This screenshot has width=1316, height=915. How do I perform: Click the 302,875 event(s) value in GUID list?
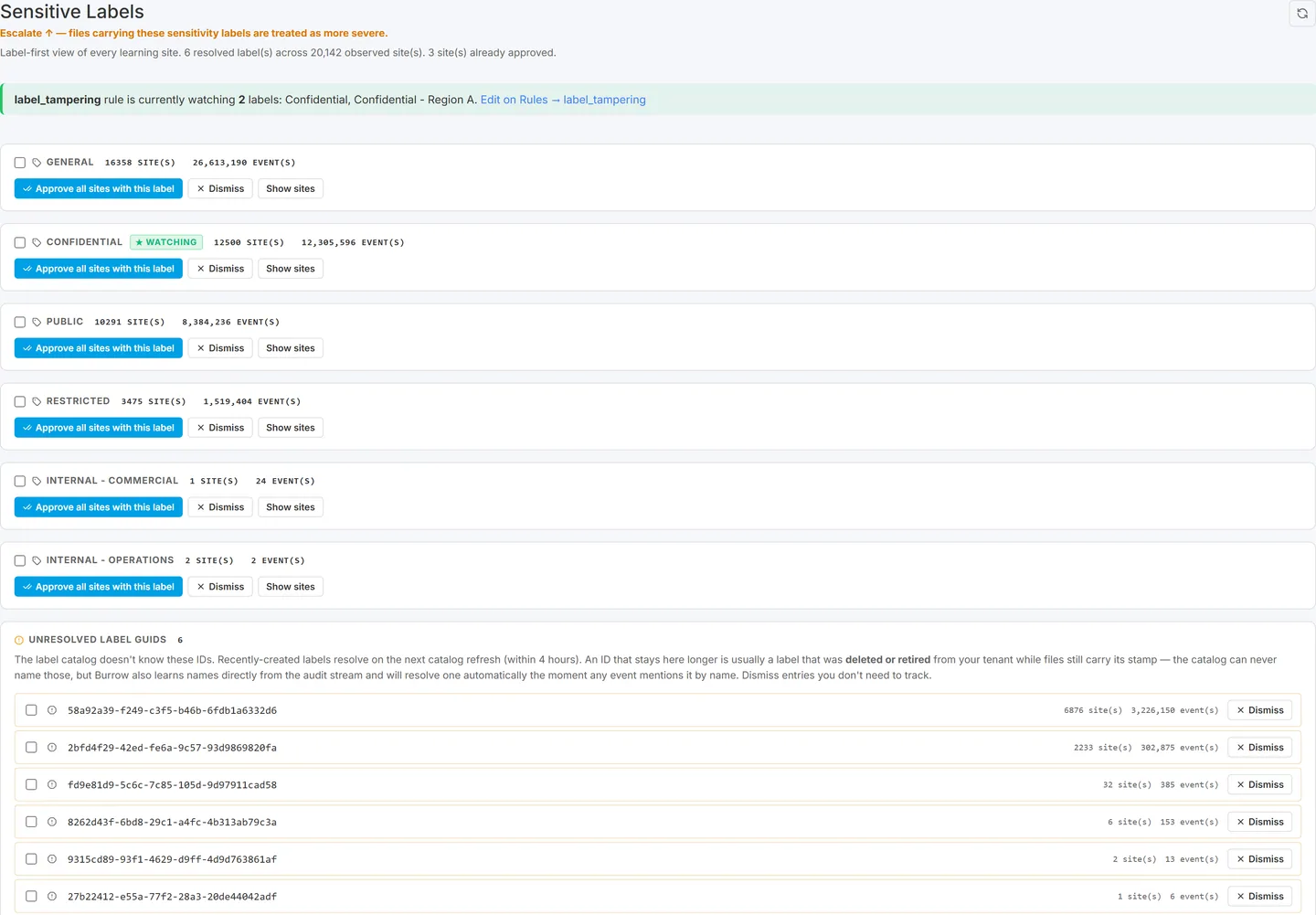[1179, 748]
